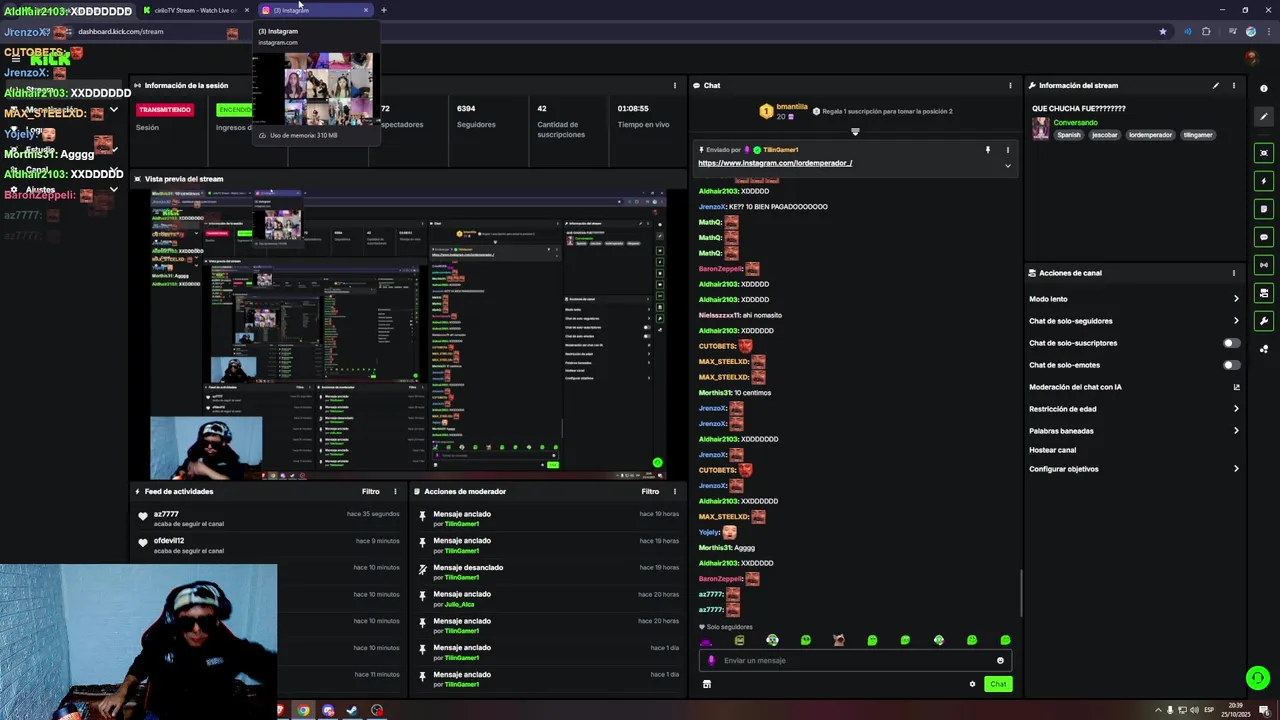Toggle the channel actions icon in the right sidebar

1264,293
